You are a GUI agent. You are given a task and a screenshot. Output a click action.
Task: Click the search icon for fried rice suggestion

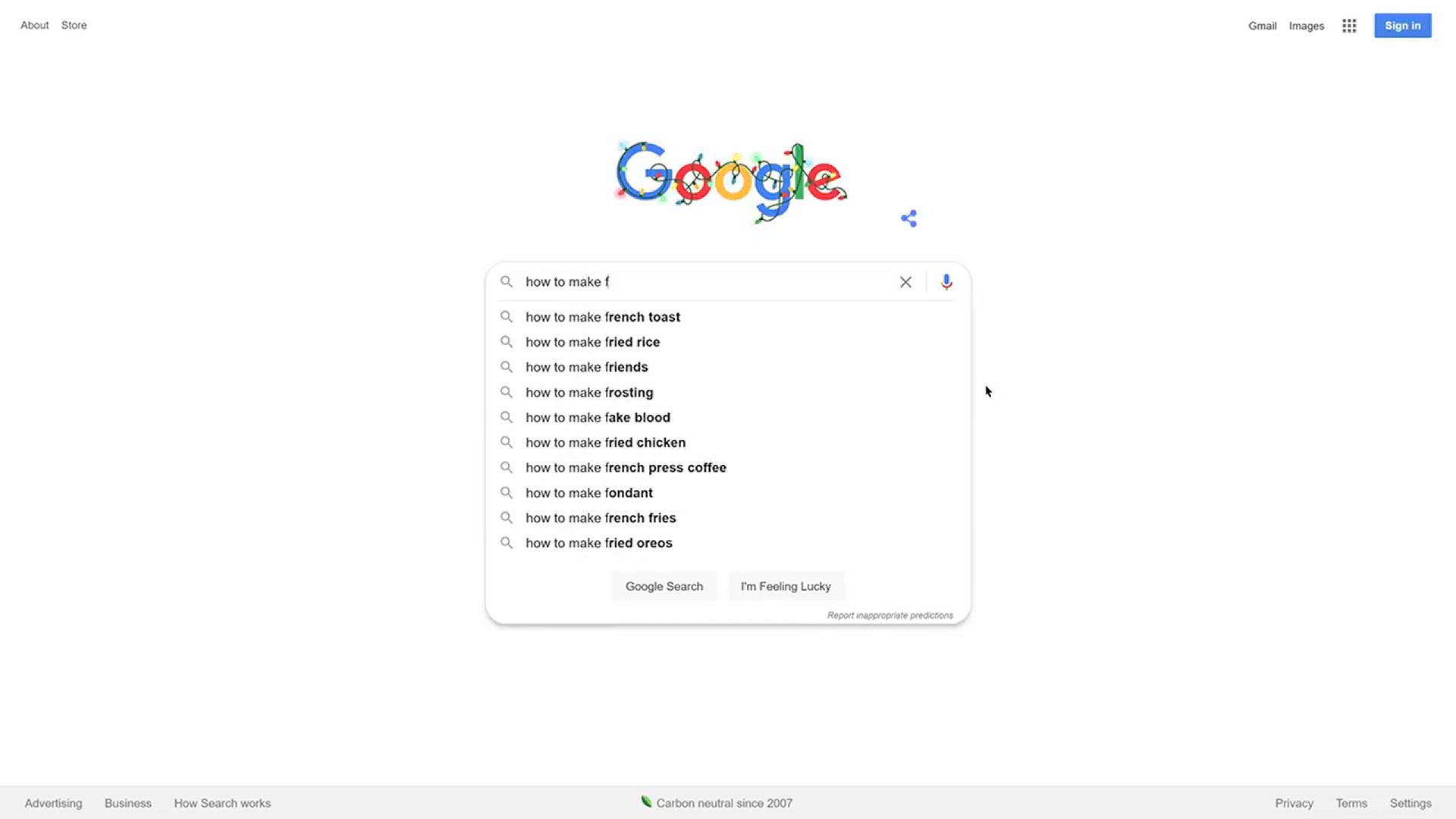tap(506, 342)
